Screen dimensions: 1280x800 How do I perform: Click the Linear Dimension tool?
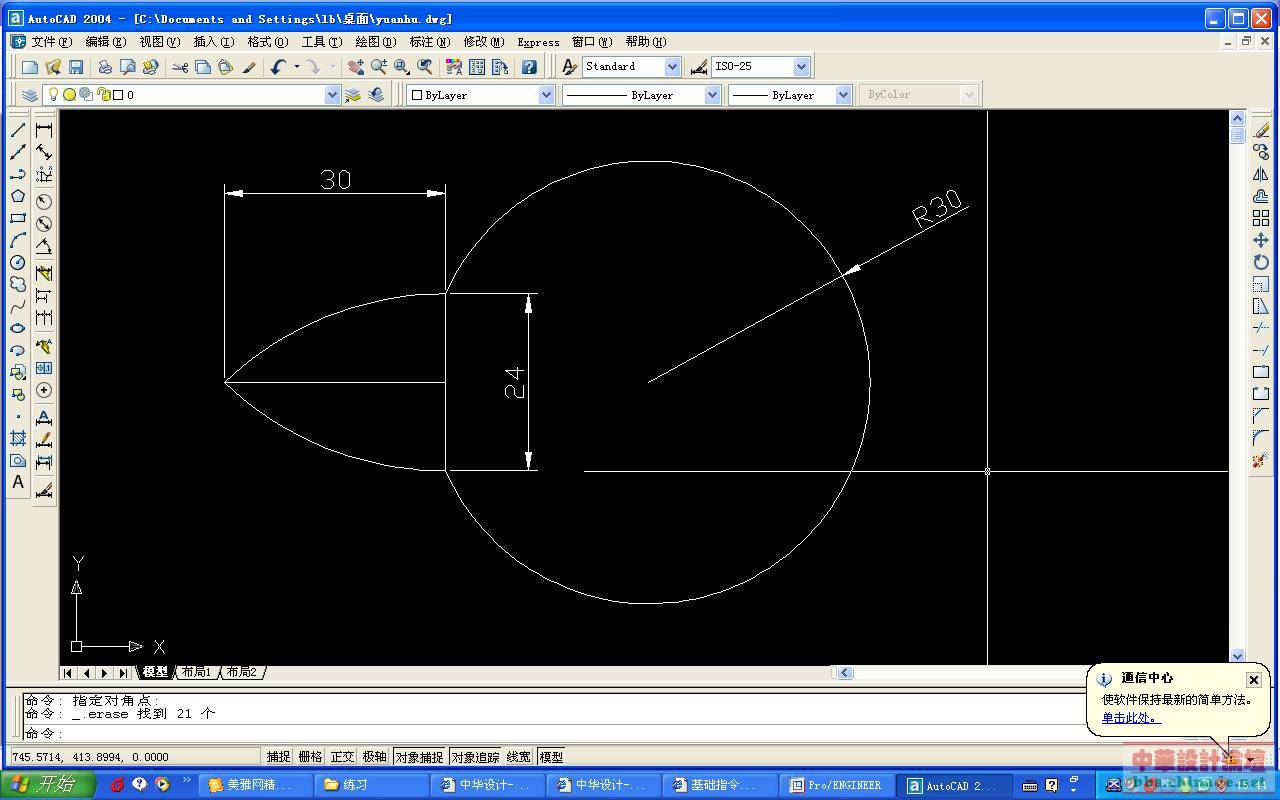(44, 130)
